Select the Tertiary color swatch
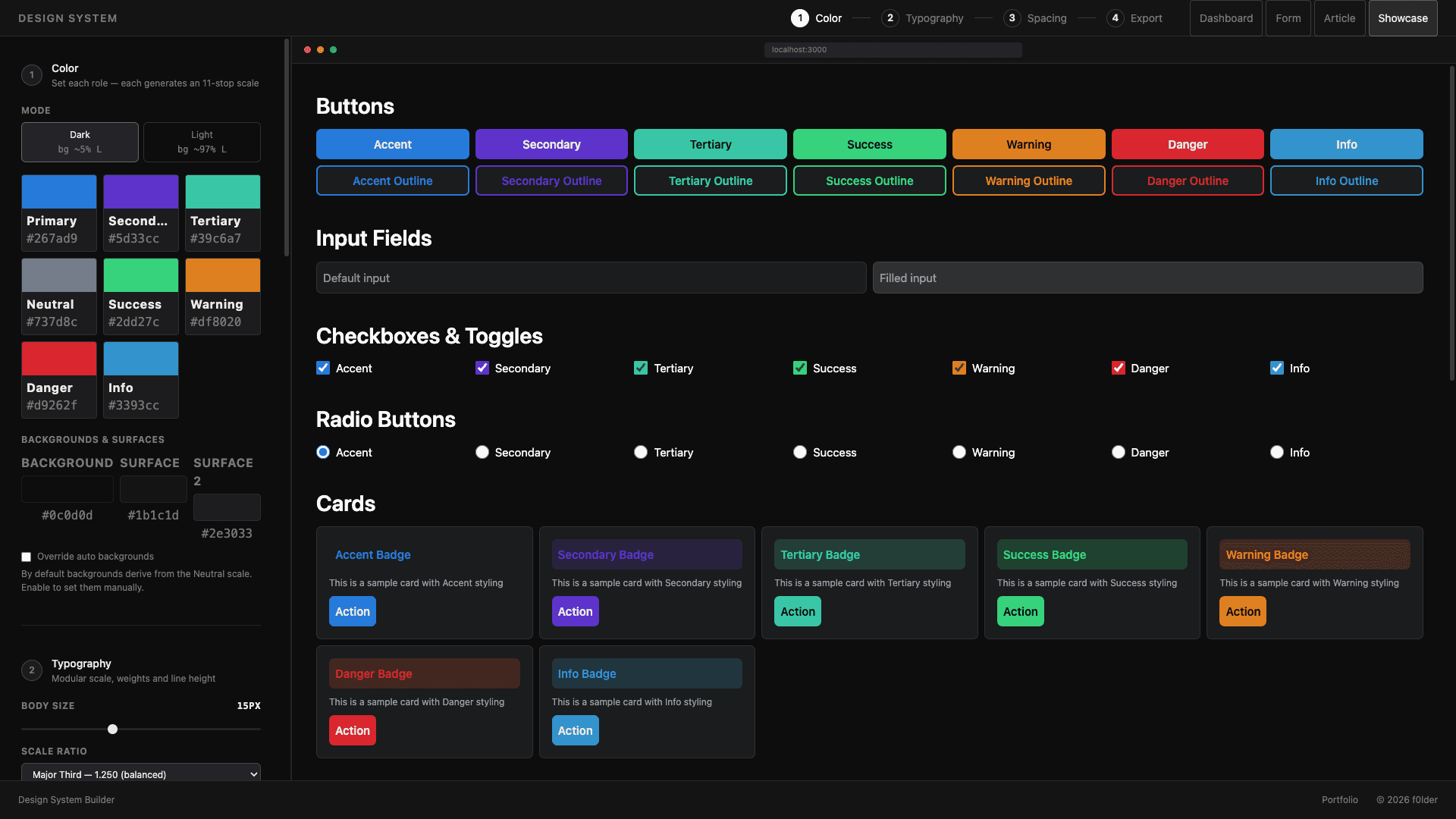1456x819 pixels. pyautogui.click(x=222, y=191)
